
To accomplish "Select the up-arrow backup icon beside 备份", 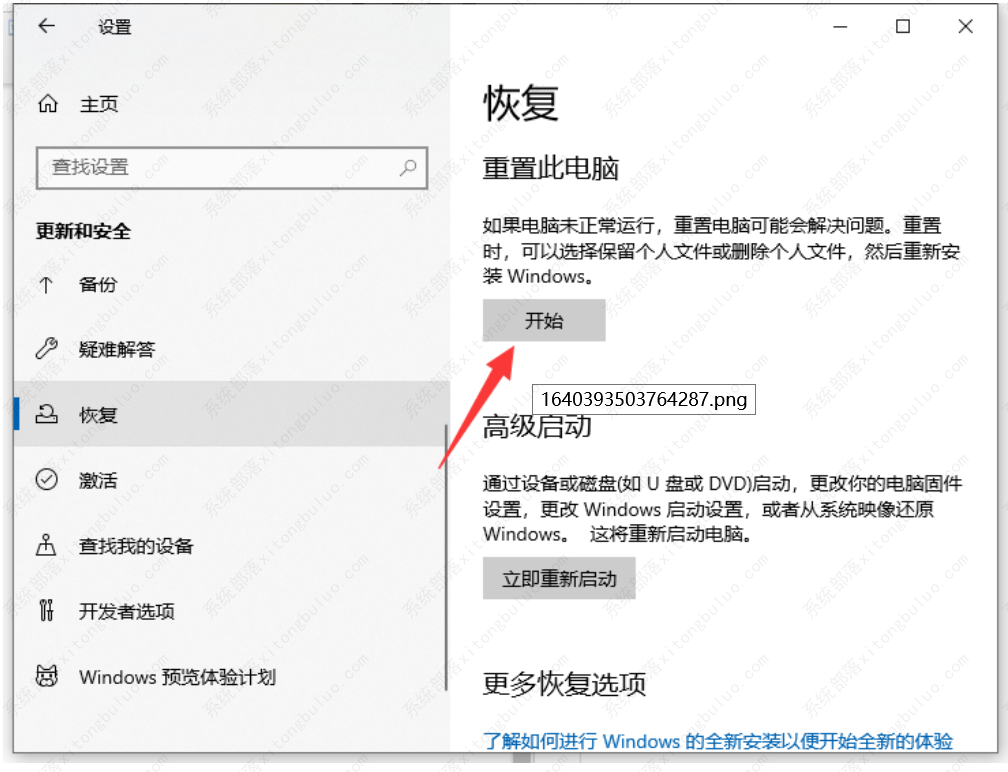I will (47, 284).
